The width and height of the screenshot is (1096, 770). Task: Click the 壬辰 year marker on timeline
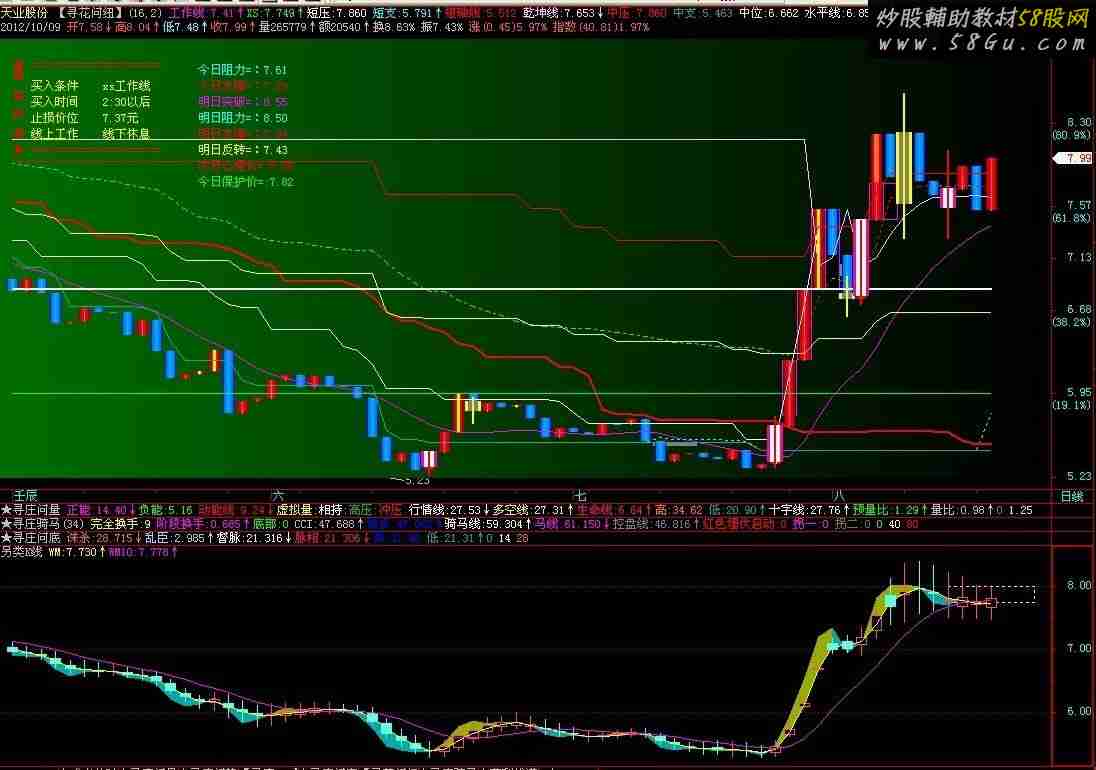(x=25, y=495)
